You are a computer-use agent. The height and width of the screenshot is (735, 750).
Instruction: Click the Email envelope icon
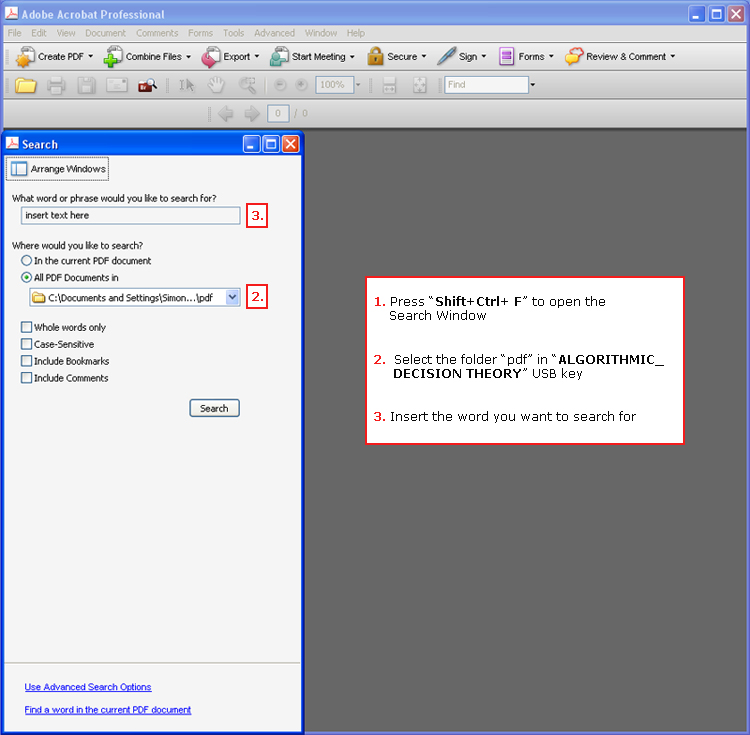coord(117,86)
